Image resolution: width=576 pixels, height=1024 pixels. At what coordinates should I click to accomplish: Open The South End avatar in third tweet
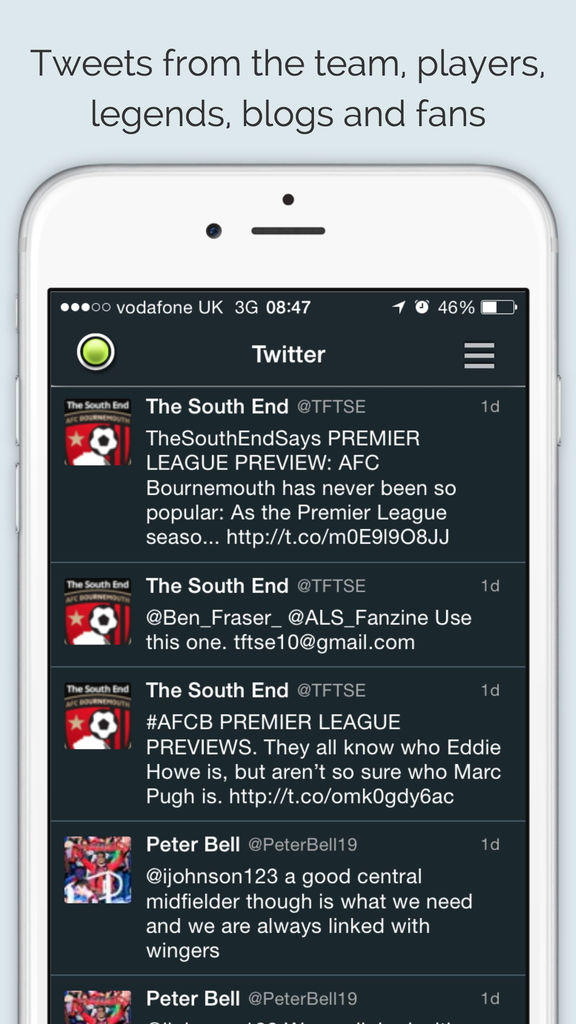click(98, 716)
